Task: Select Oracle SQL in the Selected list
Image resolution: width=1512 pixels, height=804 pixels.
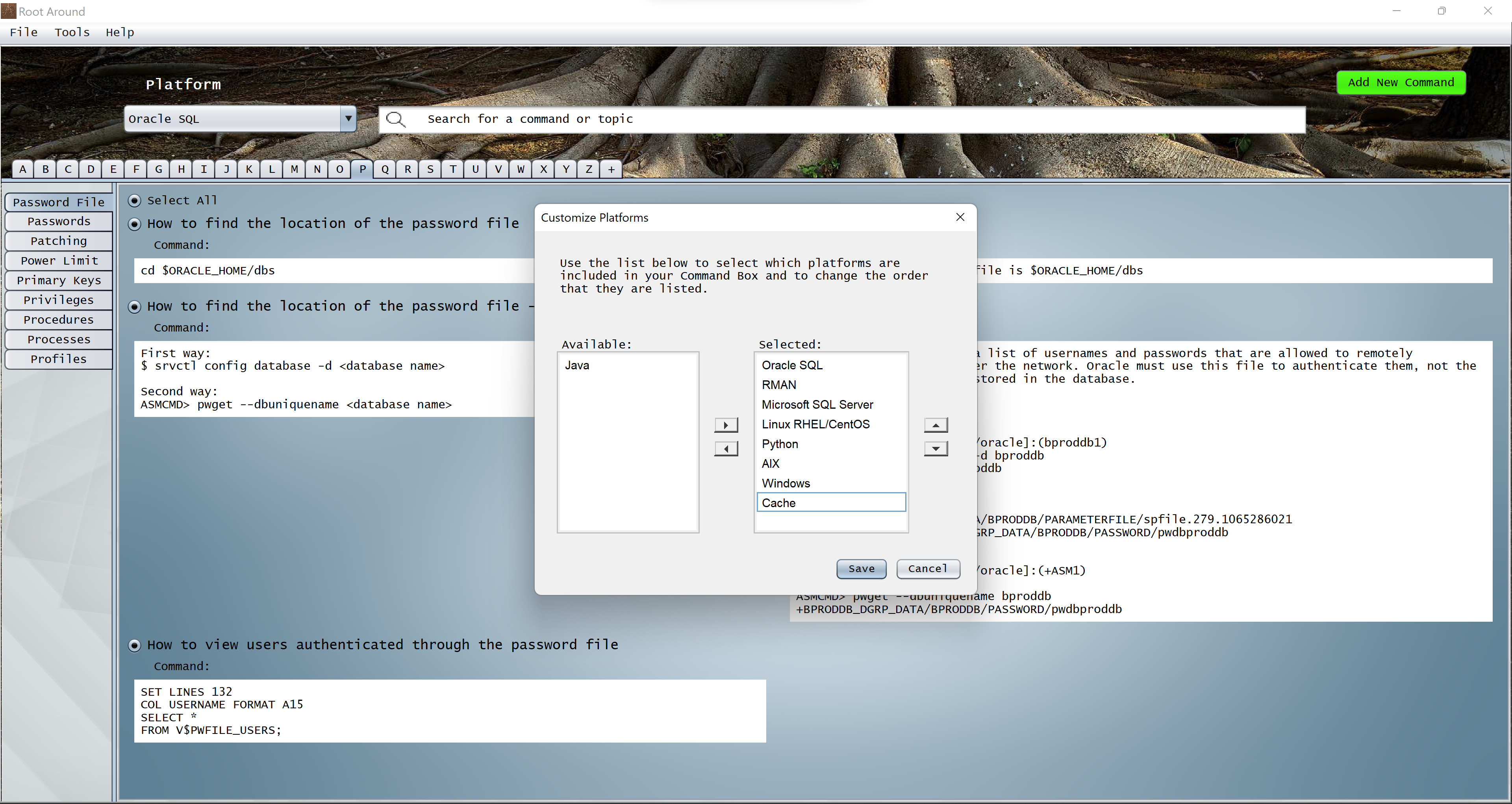Action: [831, 366]
